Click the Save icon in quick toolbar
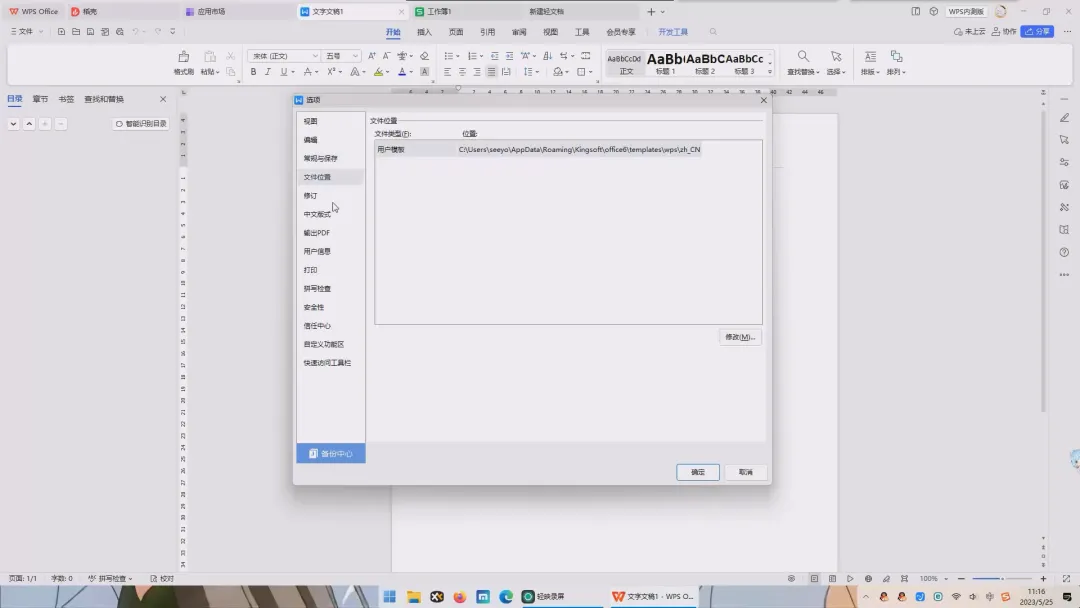The width and height of the screenshot is (1080, 608). tap(90, 32)
